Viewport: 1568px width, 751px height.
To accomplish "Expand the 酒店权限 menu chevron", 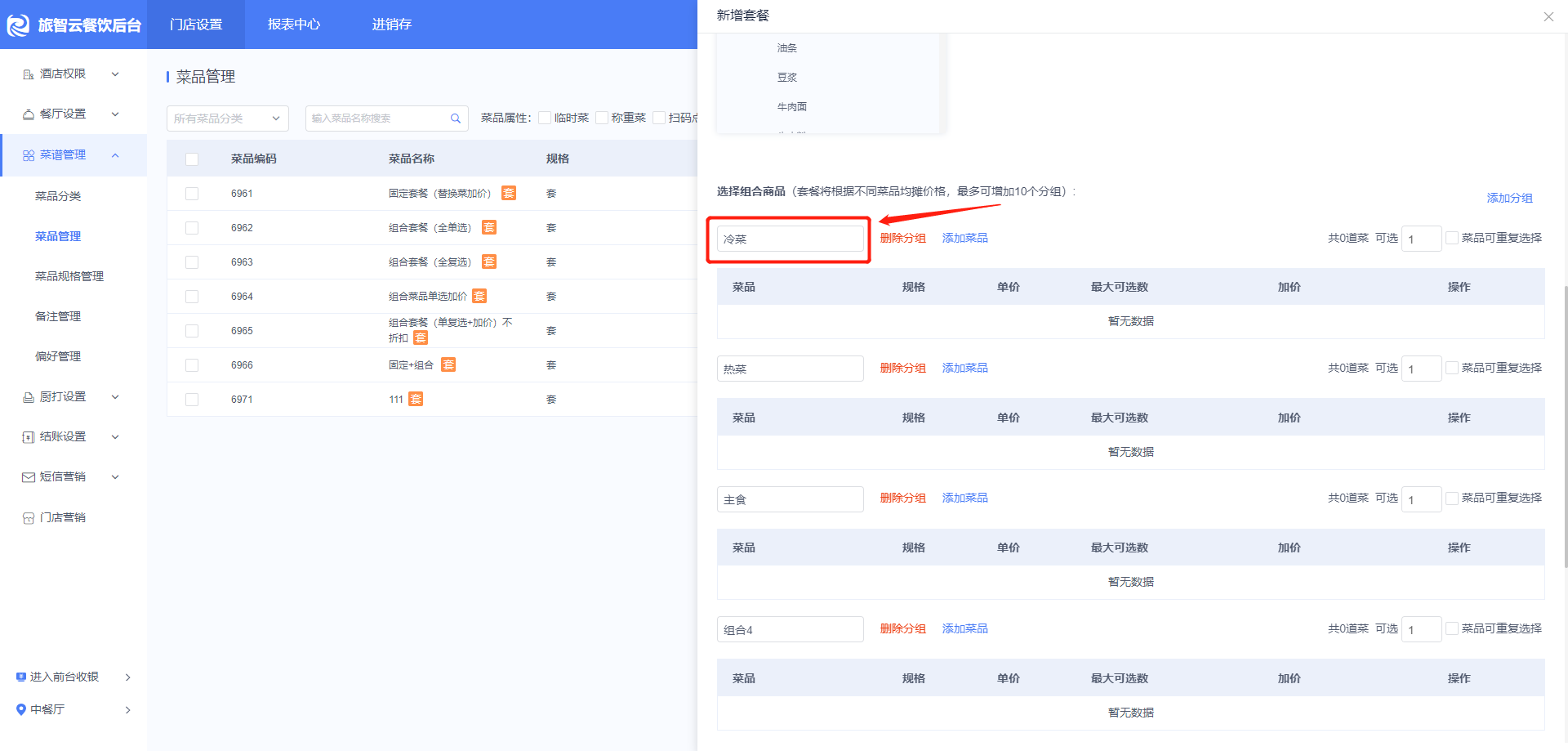I will [115, 74].
